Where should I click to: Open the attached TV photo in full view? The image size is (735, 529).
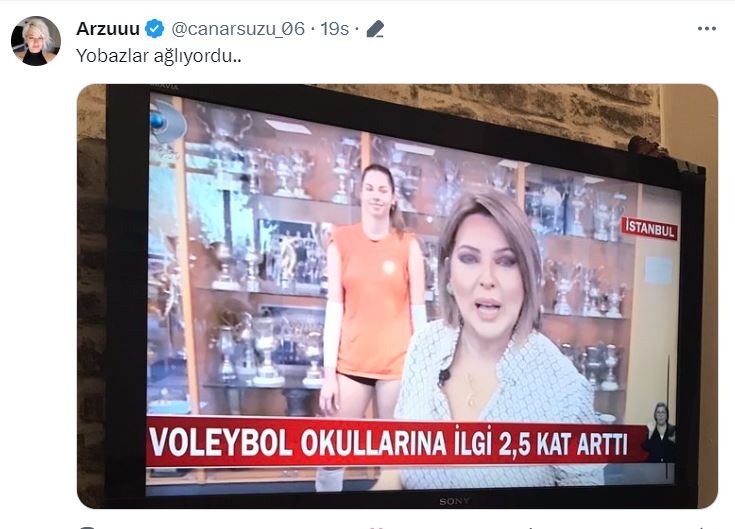(x=397, y=296)
